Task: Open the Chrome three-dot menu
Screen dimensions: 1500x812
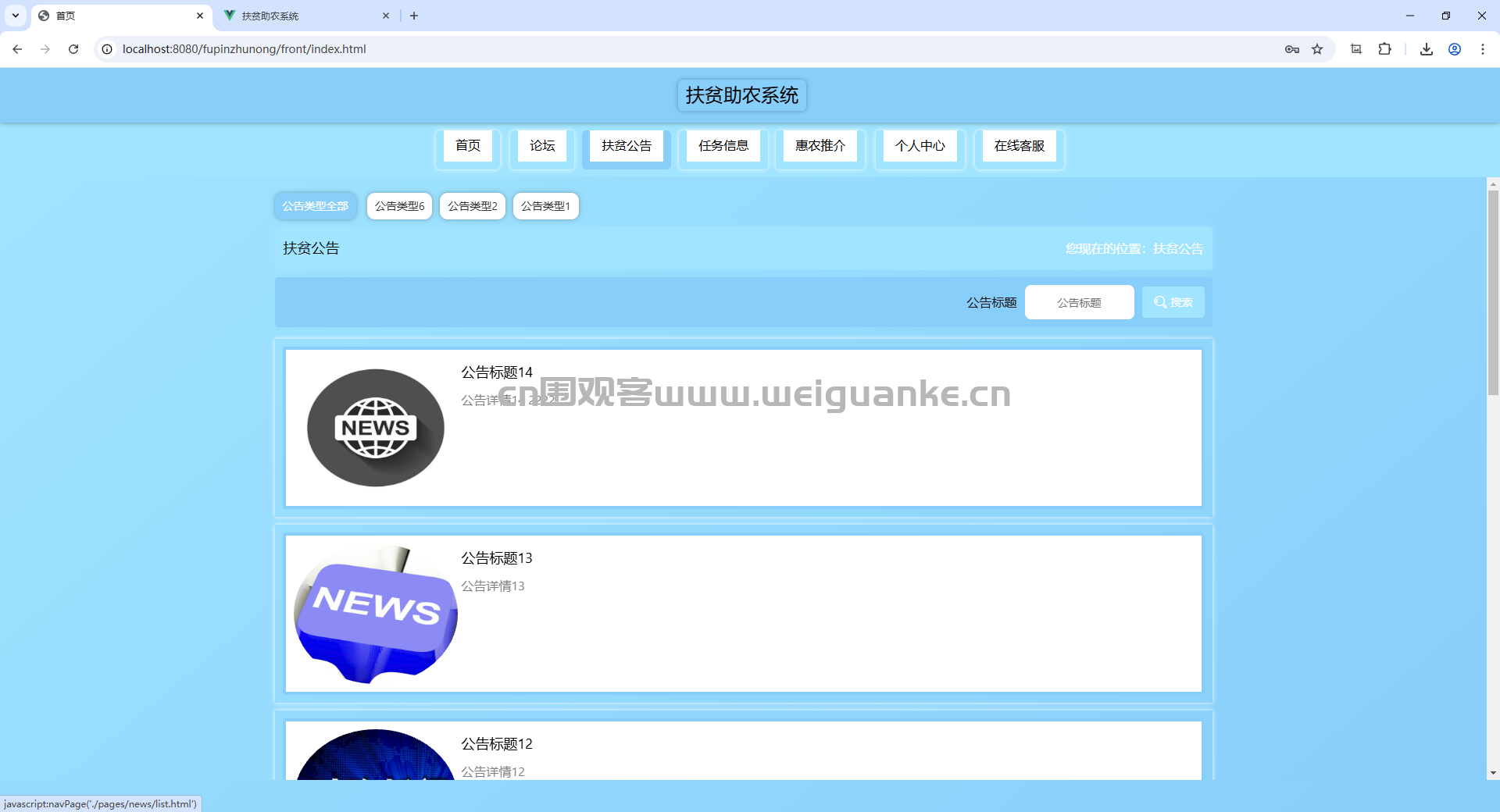Action: point(1483,49)
